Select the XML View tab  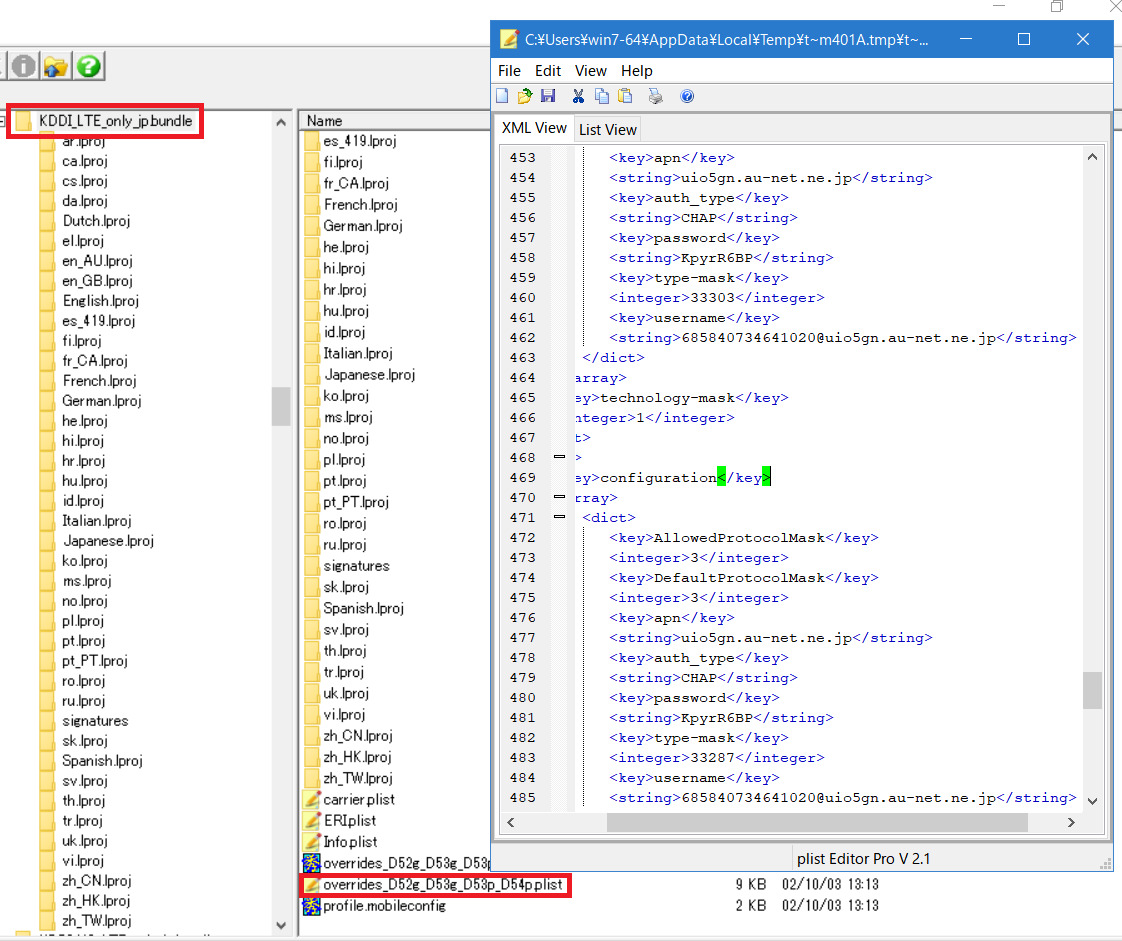[534, 128]
